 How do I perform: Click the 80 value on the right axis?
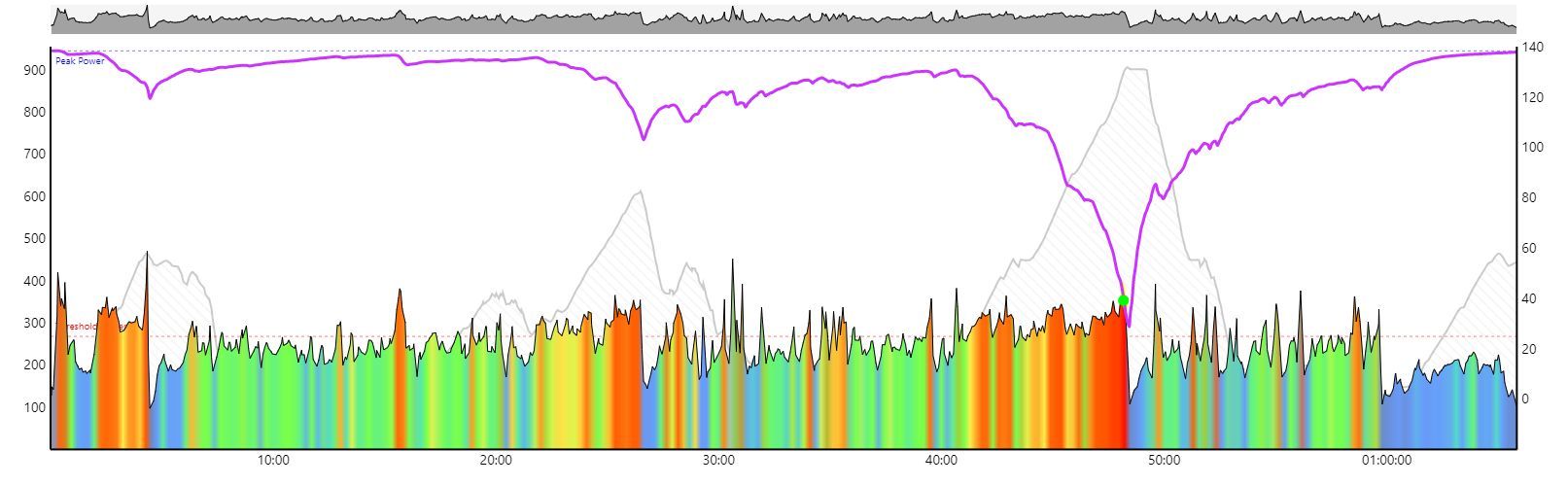point(1530,198)
